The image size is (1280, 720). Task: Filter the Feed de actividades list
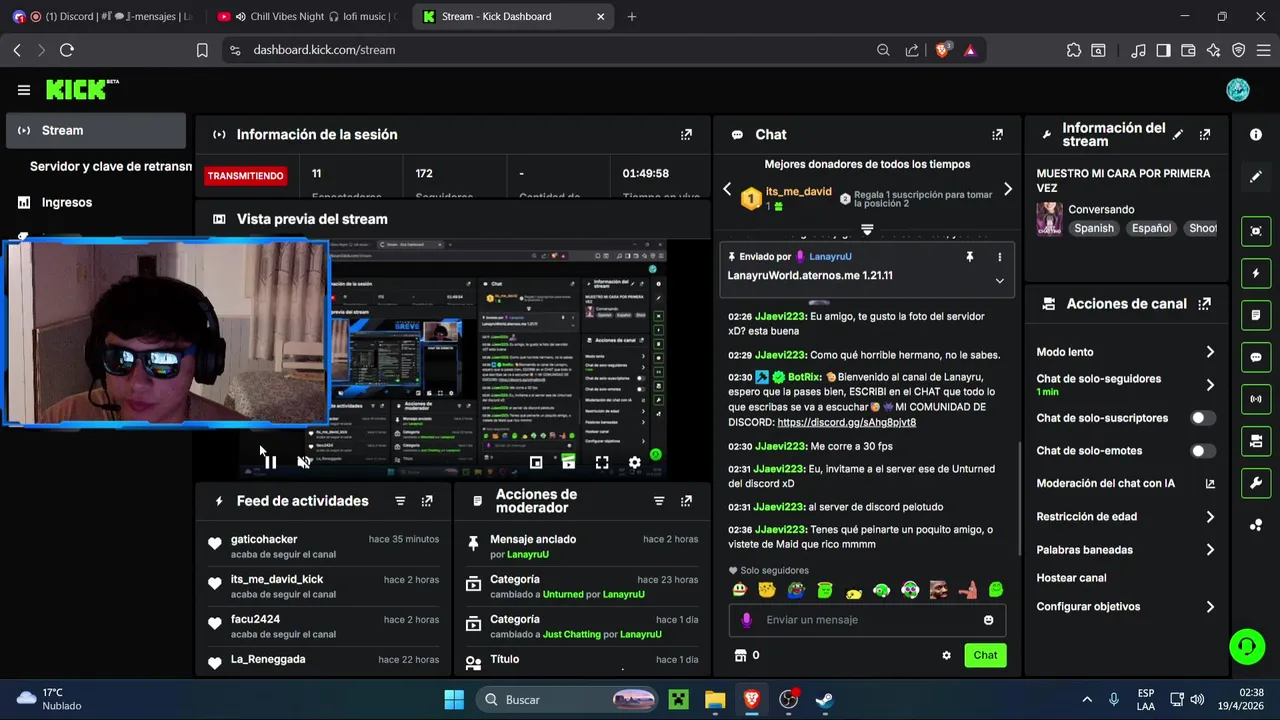400,501
